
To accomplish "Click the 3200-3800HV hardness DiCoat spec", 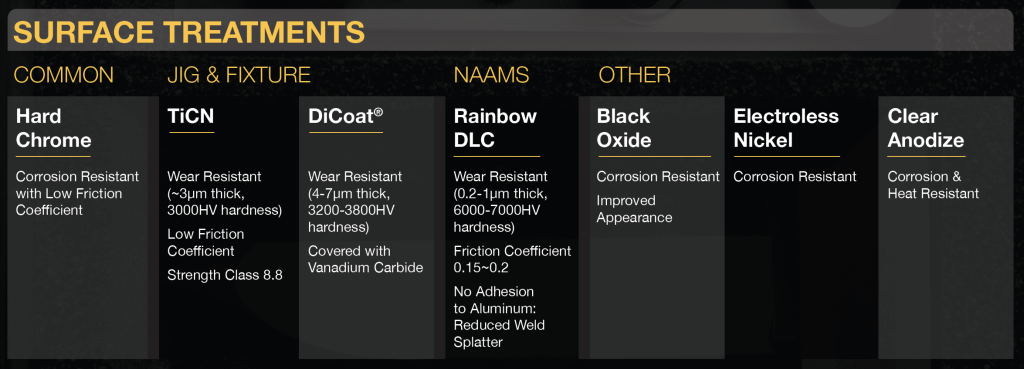I will point(351,219).
